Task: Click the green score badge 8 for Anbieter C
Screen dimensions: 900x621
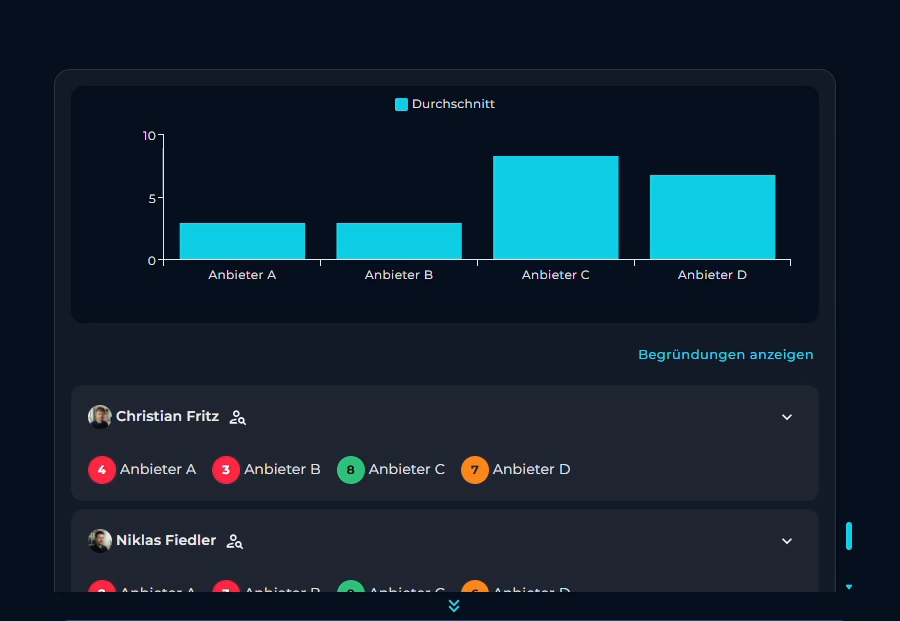Action: tap(350, 469)
